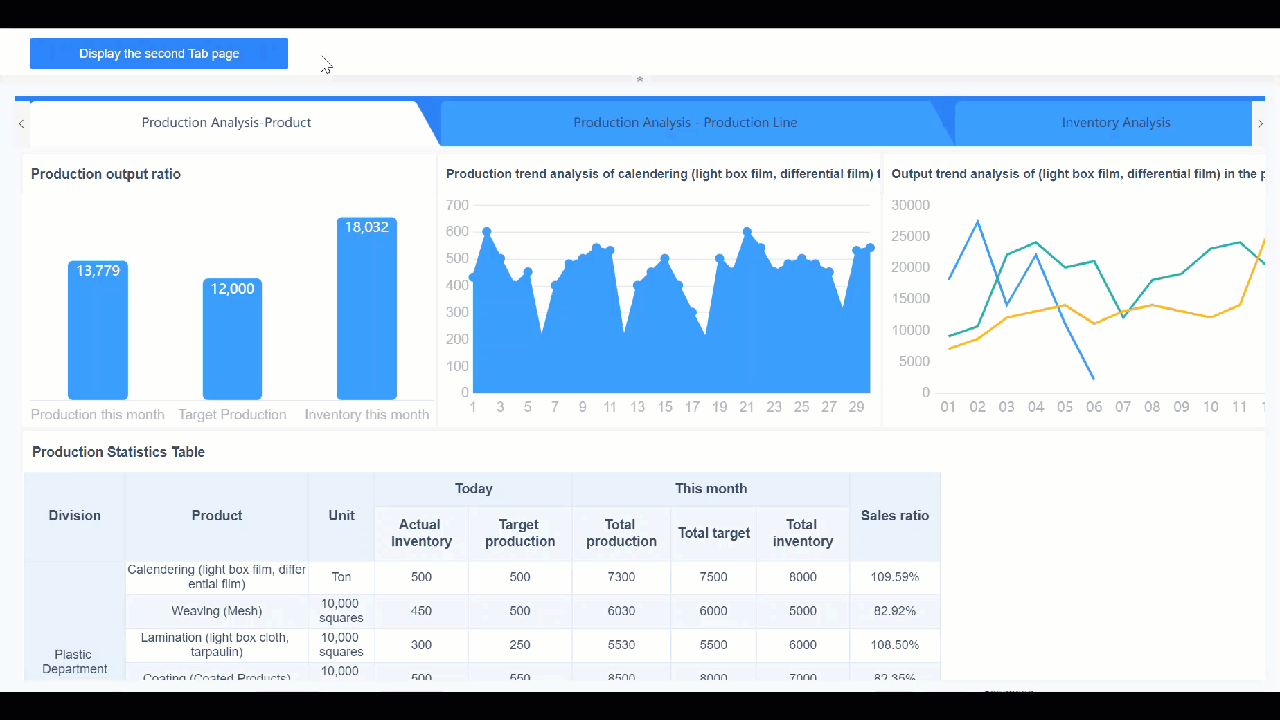Click the left tab-scroll chevron icon
Viewport: 1280px width, 720px height.
point(20,122)
